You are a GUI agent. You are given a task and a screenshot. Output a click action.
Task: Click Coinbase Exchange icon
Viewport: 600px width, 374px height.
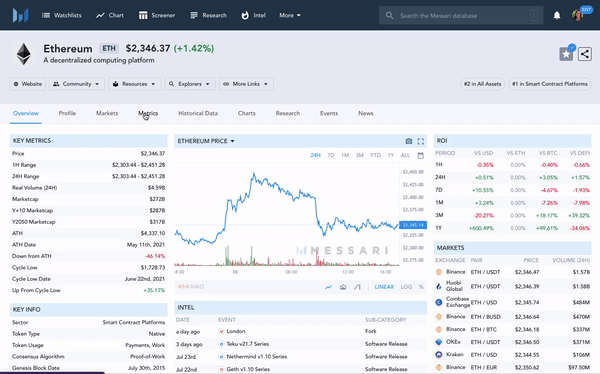(439, 302)
